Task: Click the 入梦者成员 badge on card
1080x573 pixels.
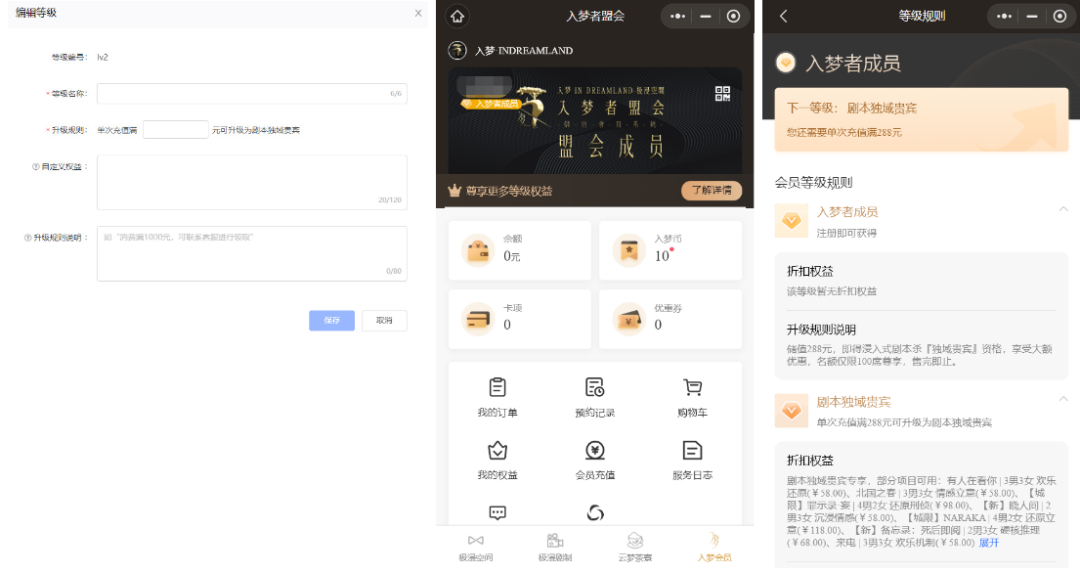Action: pos(490,104)
